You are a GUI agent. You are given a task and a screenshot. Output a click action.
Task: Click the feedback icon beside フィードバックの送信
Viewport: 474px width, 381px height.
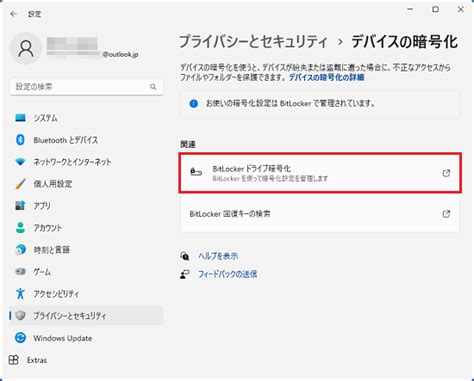(185, 274)
